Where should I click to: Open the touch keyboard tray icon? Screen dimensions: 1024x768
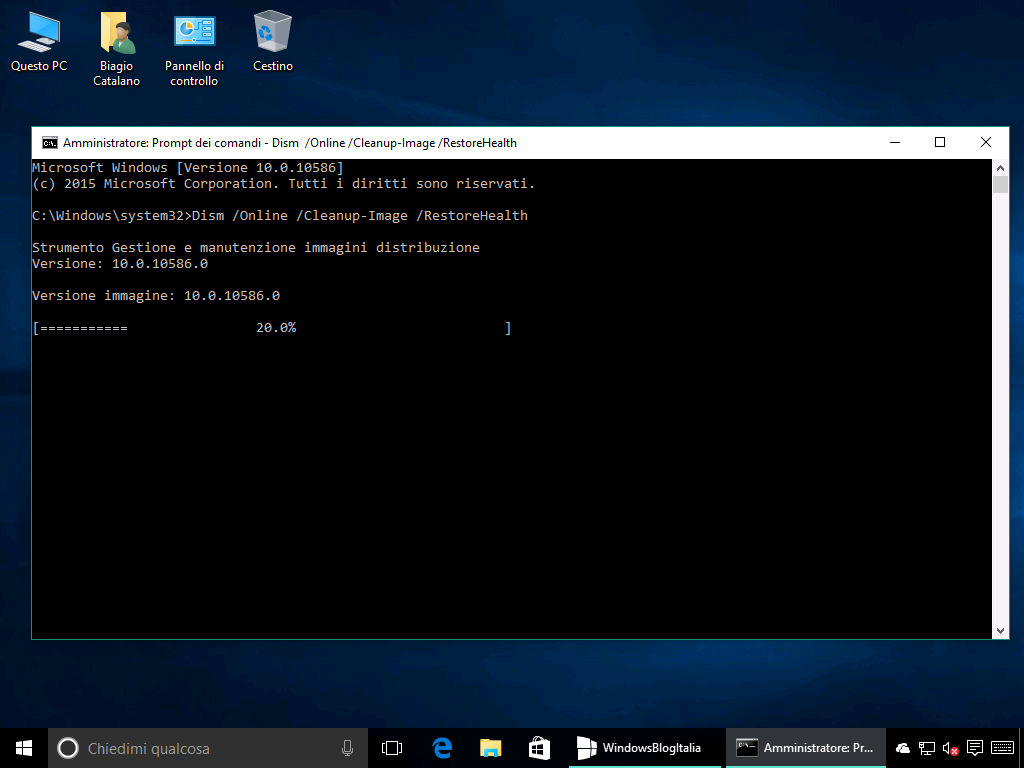pyautogui.click(x=1001, y=748)
